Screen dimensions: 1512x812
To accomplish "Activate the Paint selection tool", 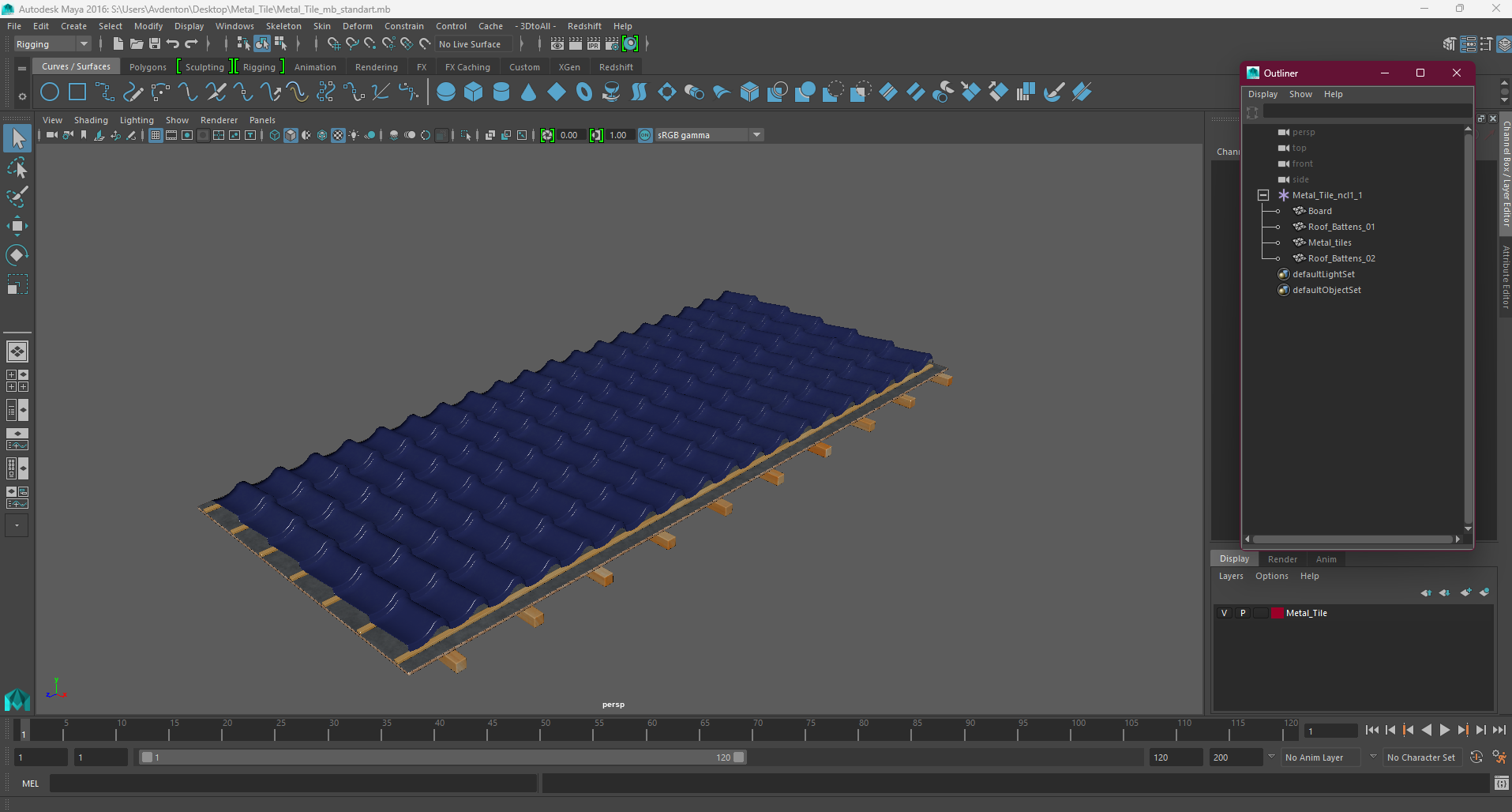I will (17, 197).
